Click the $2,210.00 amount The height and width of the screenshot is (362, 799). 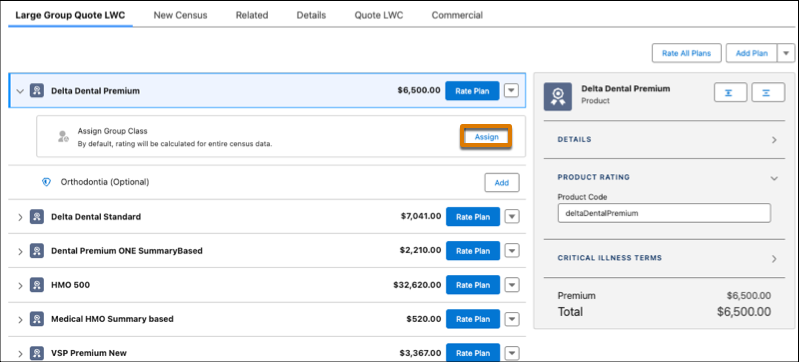(x=420, y=251)
